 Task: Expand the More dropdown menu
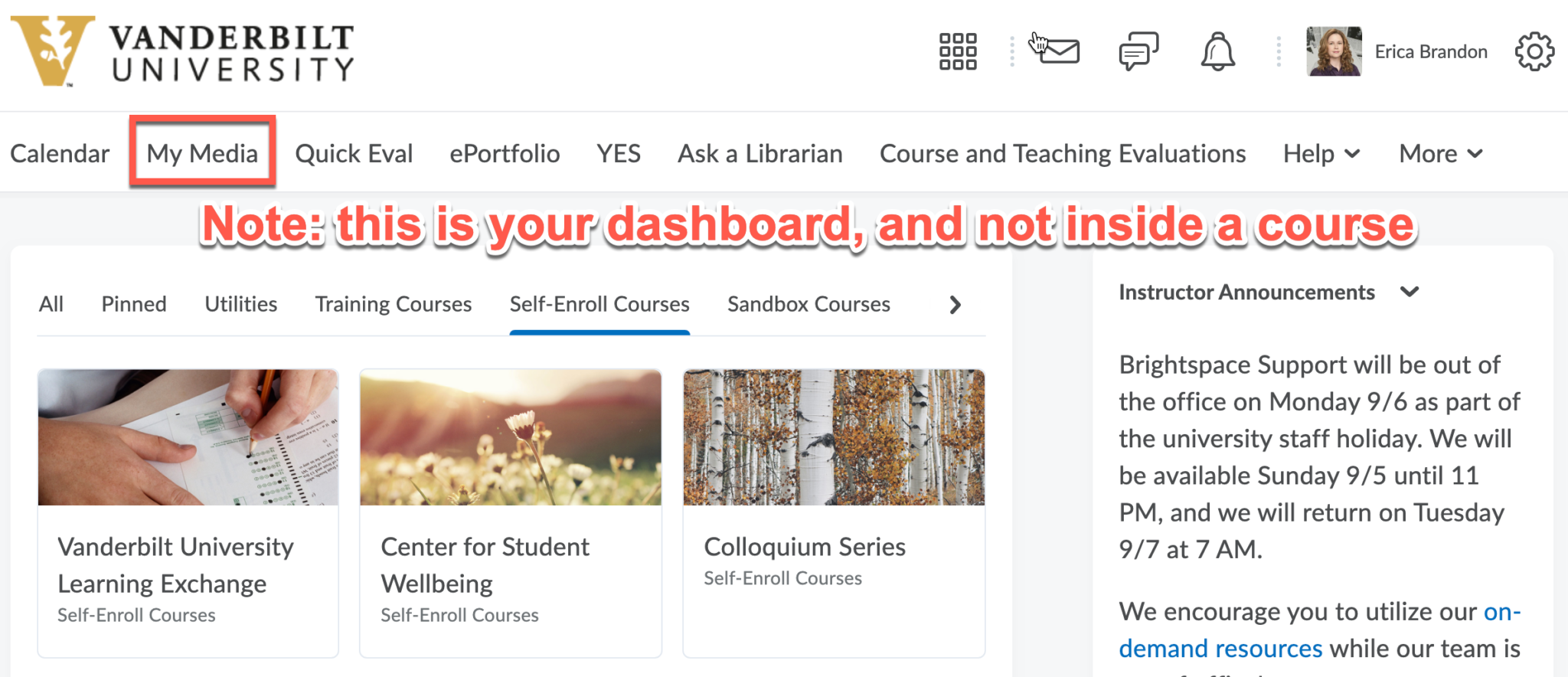point(1440,153)
